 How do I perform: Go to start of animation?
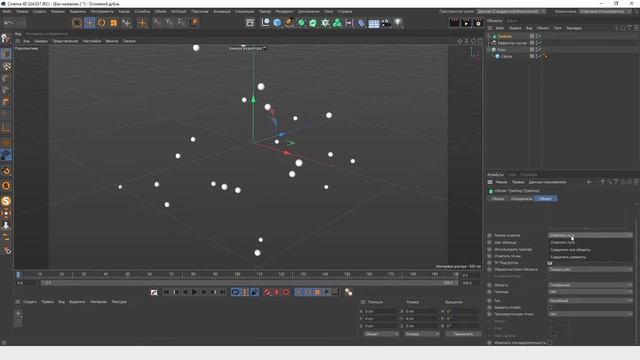pos(166,292)
